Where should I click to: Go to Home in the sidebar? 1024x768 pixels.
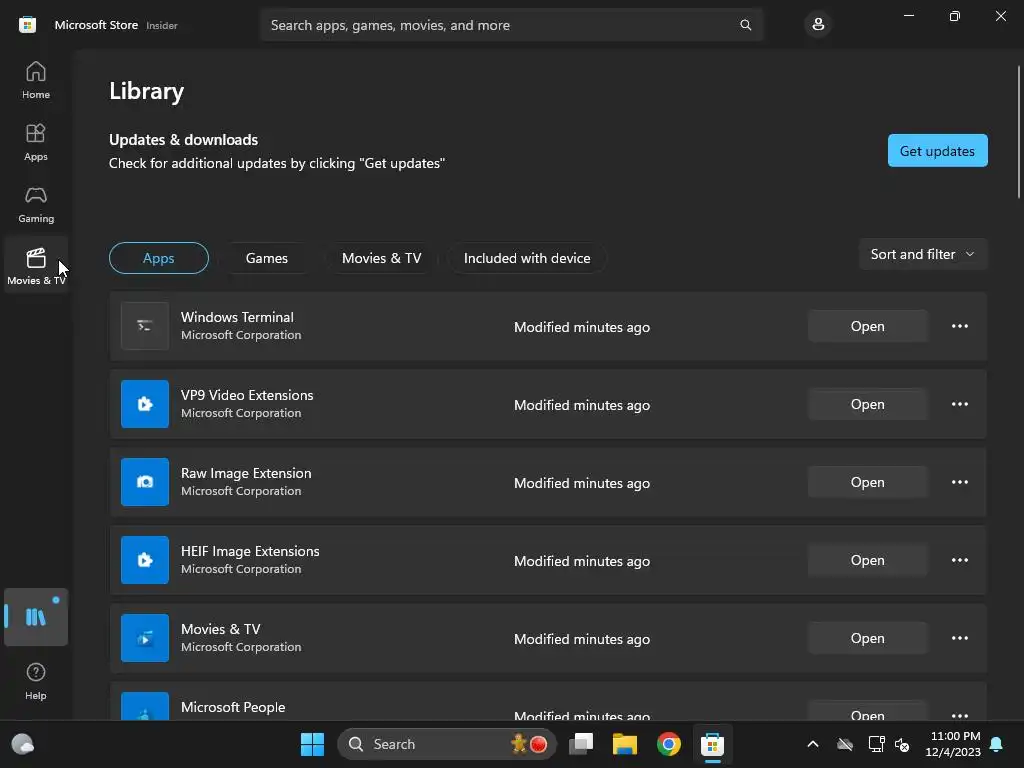coord(36,80)
